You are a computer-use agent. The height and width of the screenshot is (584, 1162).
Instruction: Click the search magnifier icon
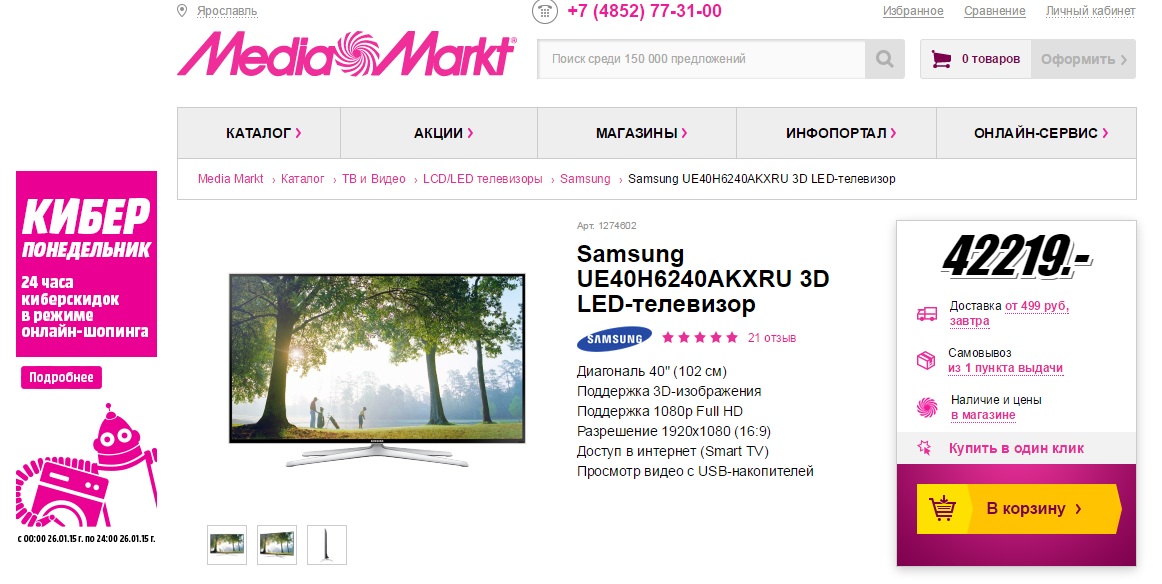(884, 59)
